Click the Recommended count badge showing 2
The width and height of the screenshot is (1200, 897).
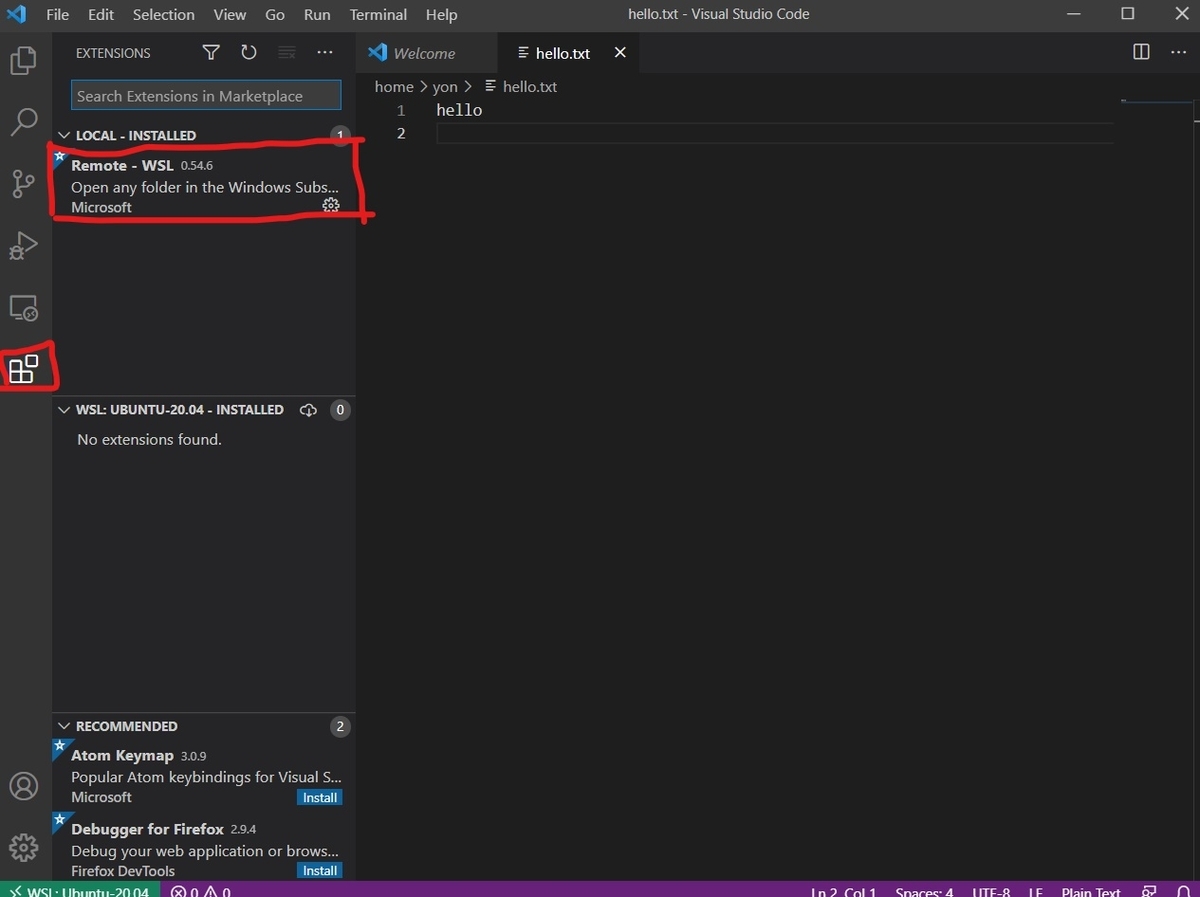click(x=340, y=727)
